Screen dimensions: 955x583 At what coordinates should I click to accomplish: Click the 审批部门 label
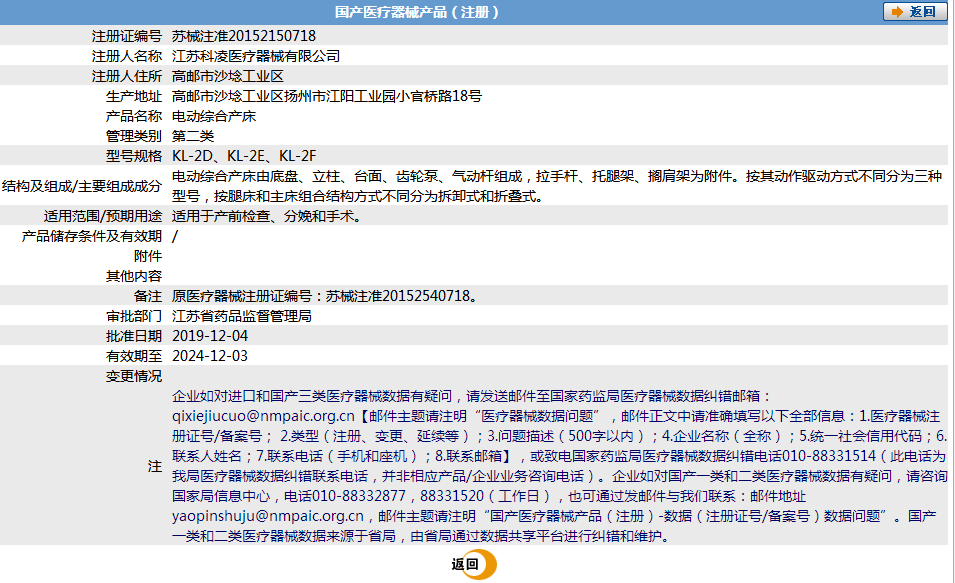click(x=134, y=316)
